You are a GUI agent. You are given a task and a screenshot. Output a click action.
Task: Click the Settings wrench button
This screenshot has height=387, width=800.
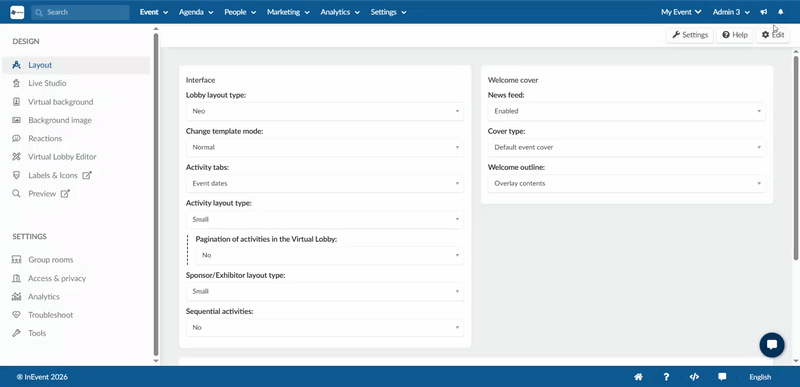[x=690, y=35]
